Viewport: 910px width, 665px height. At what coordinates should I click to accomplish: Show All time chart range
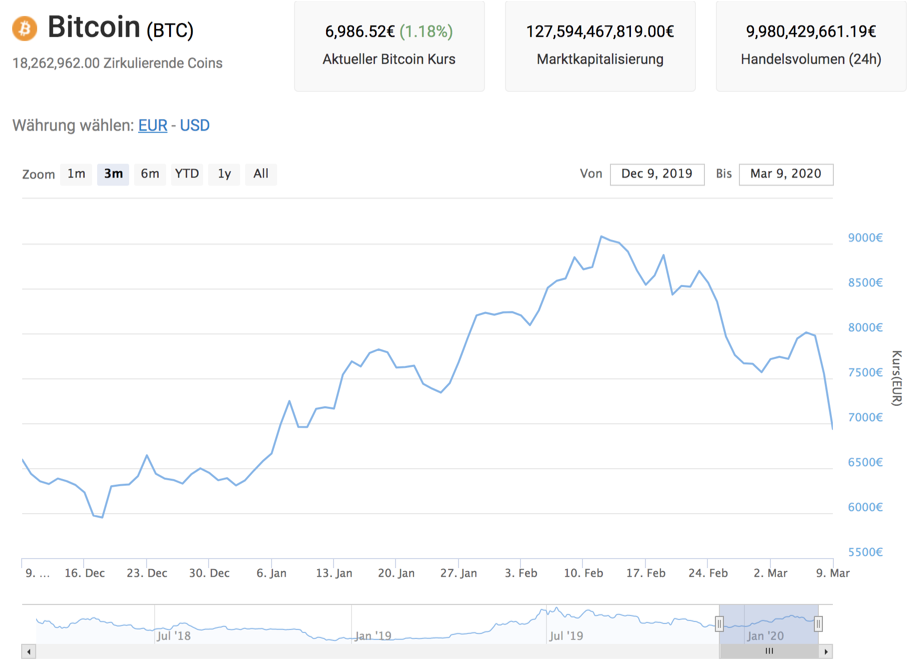tap(261, 174)
